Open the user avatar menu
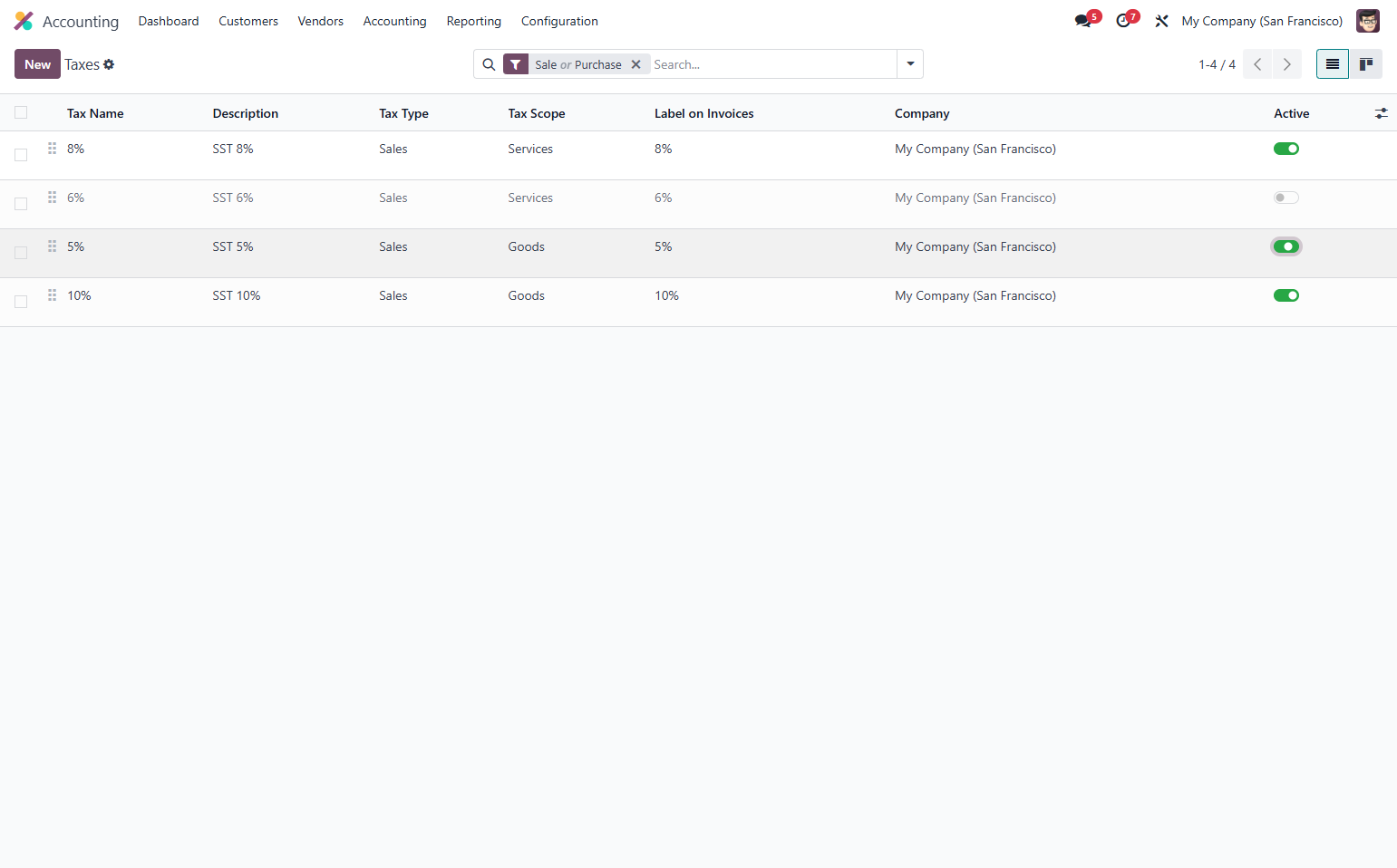This screenshot has width=1397, height=868. click(x=1368, y=21)
